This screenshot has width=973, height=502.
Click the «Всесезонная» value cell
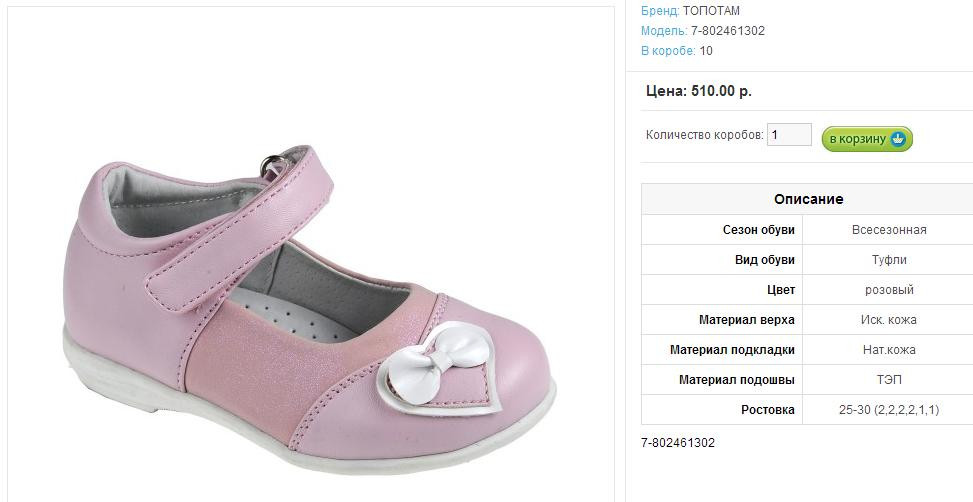click(x=889, y=230)
